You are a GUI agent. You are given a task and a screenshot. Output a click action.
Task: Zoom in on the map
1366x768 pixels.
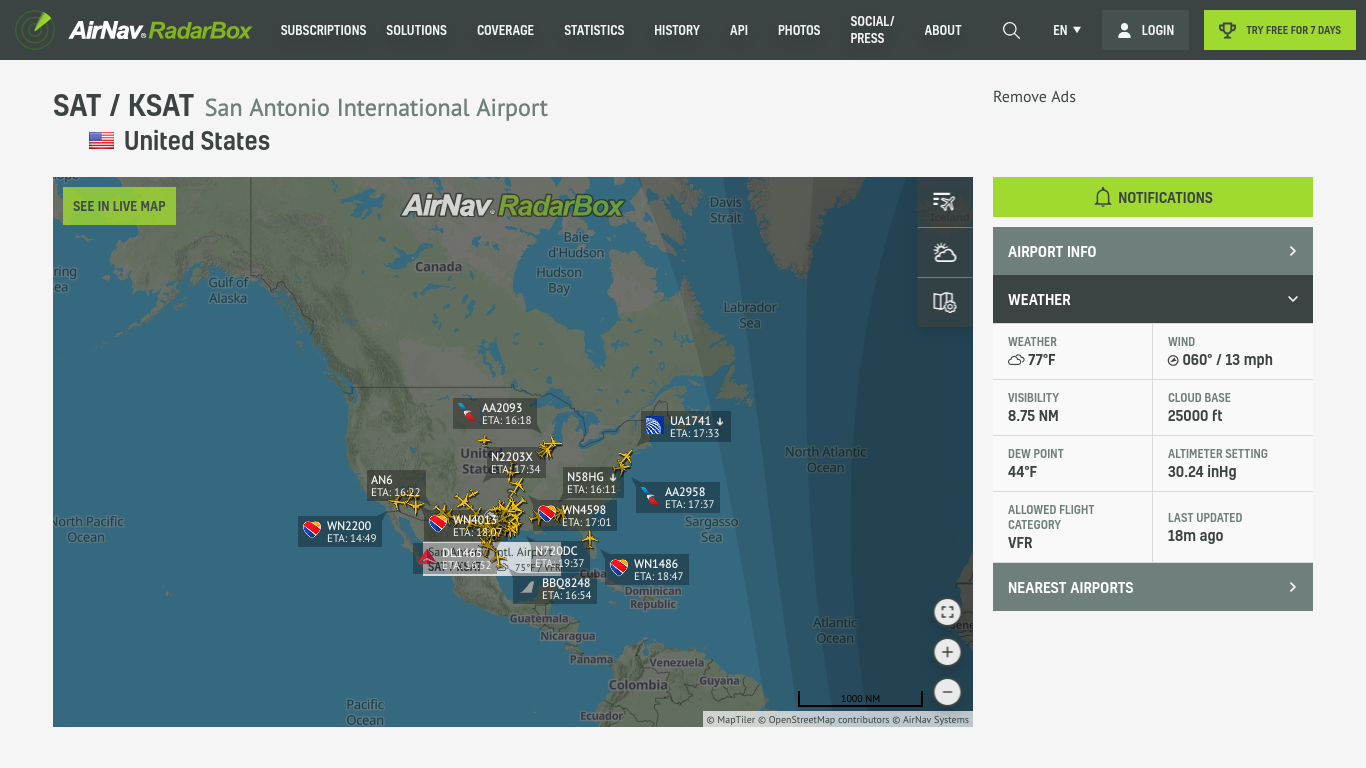click(x=947, y=653)
